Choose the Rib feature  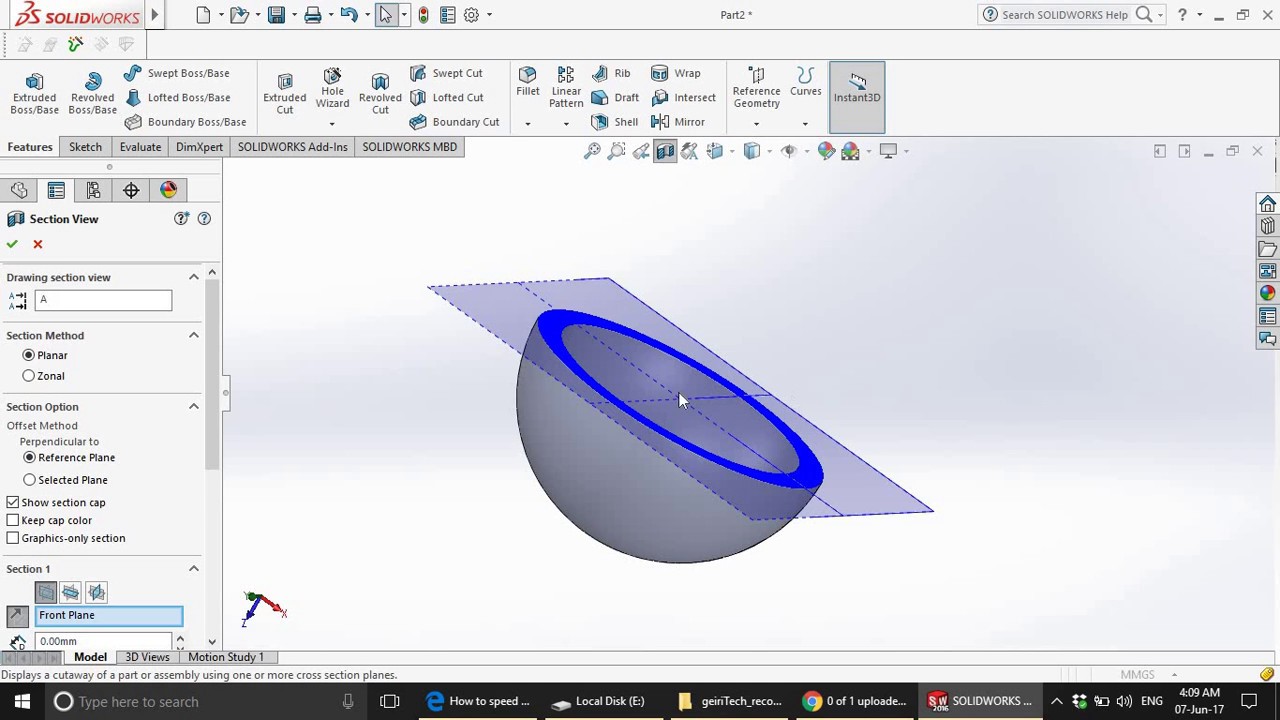(x=611, y=73)
